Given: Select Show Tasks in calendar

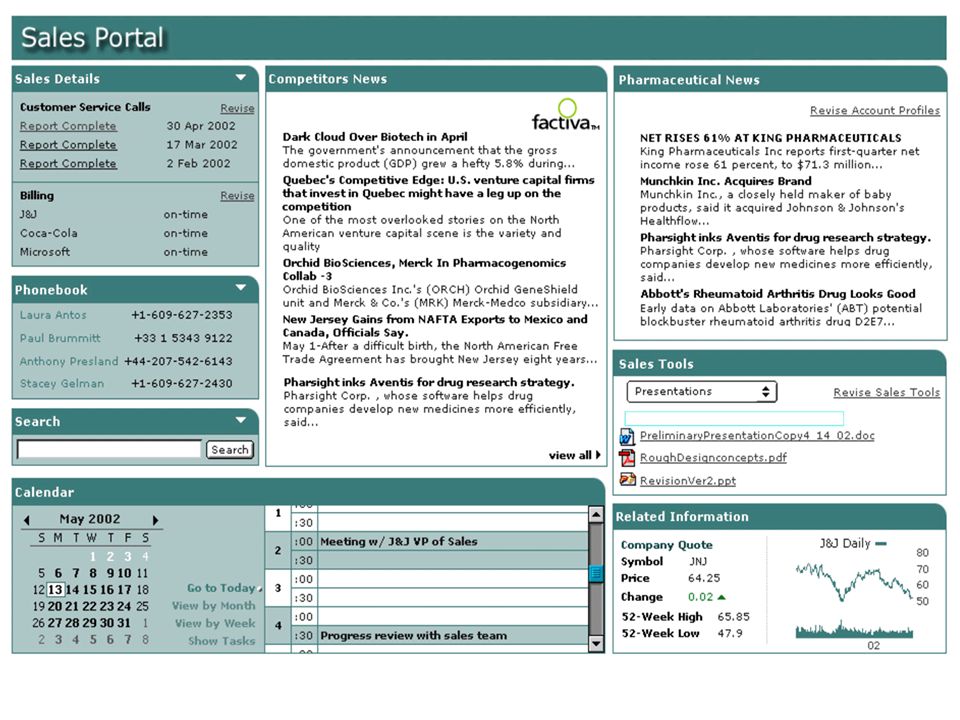Looking at the screenshot, I should click(222, 641).
